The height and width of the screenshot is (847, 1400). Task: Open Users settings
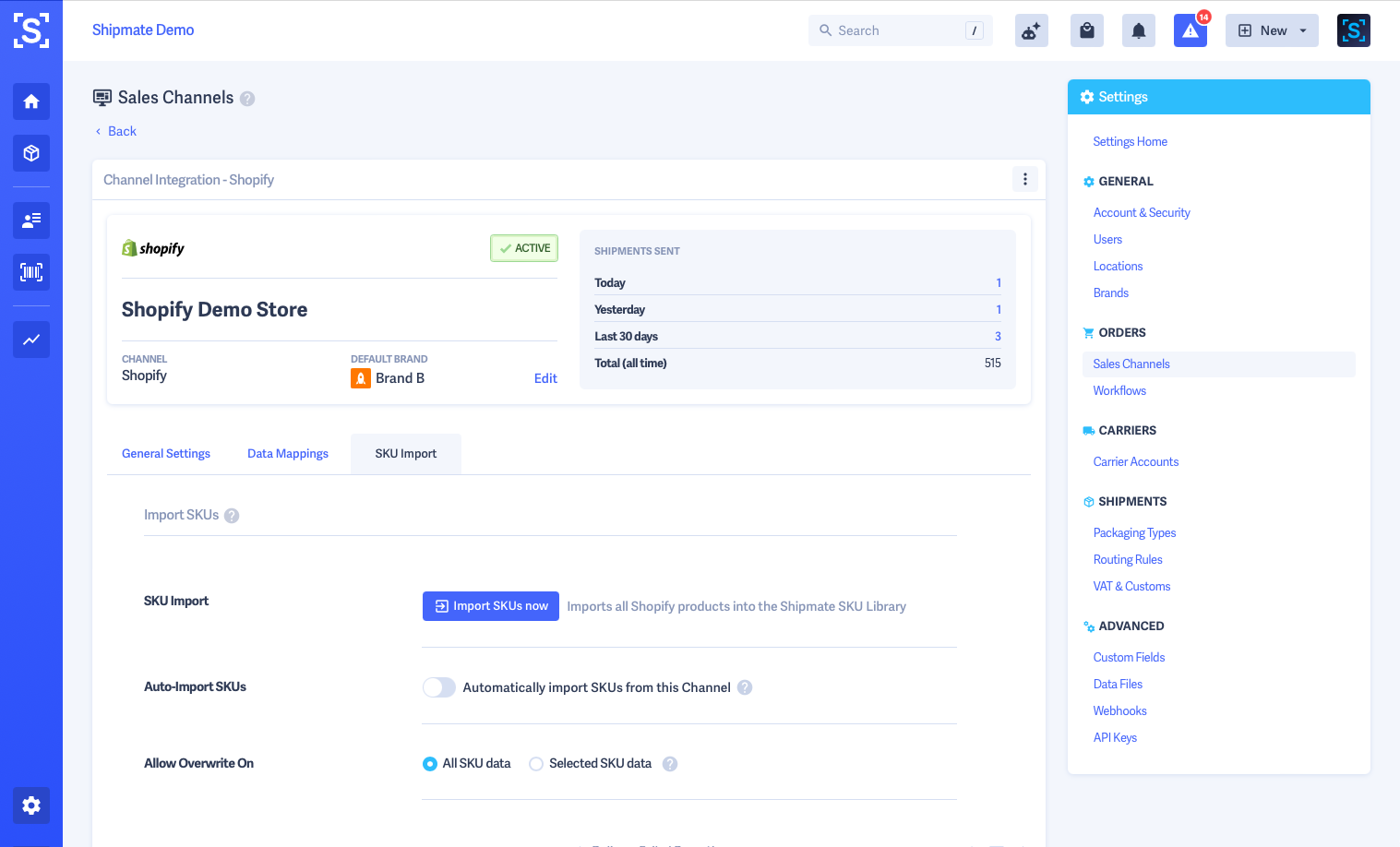1107,240
